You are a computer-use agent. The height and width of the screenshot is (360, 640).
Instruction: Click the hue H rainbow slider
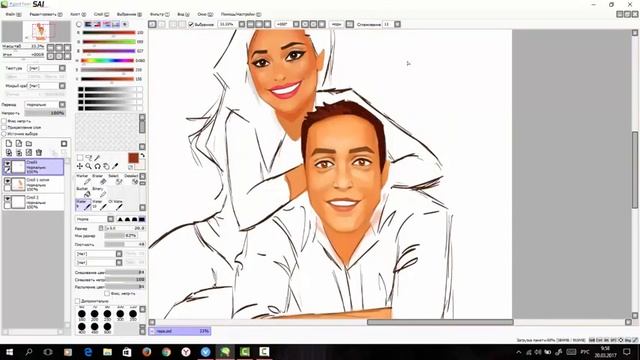[108, 60]
